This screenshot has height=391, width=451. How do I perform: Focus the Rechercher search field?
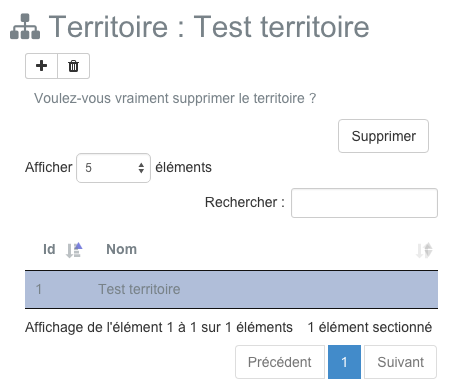coord(364,203)
